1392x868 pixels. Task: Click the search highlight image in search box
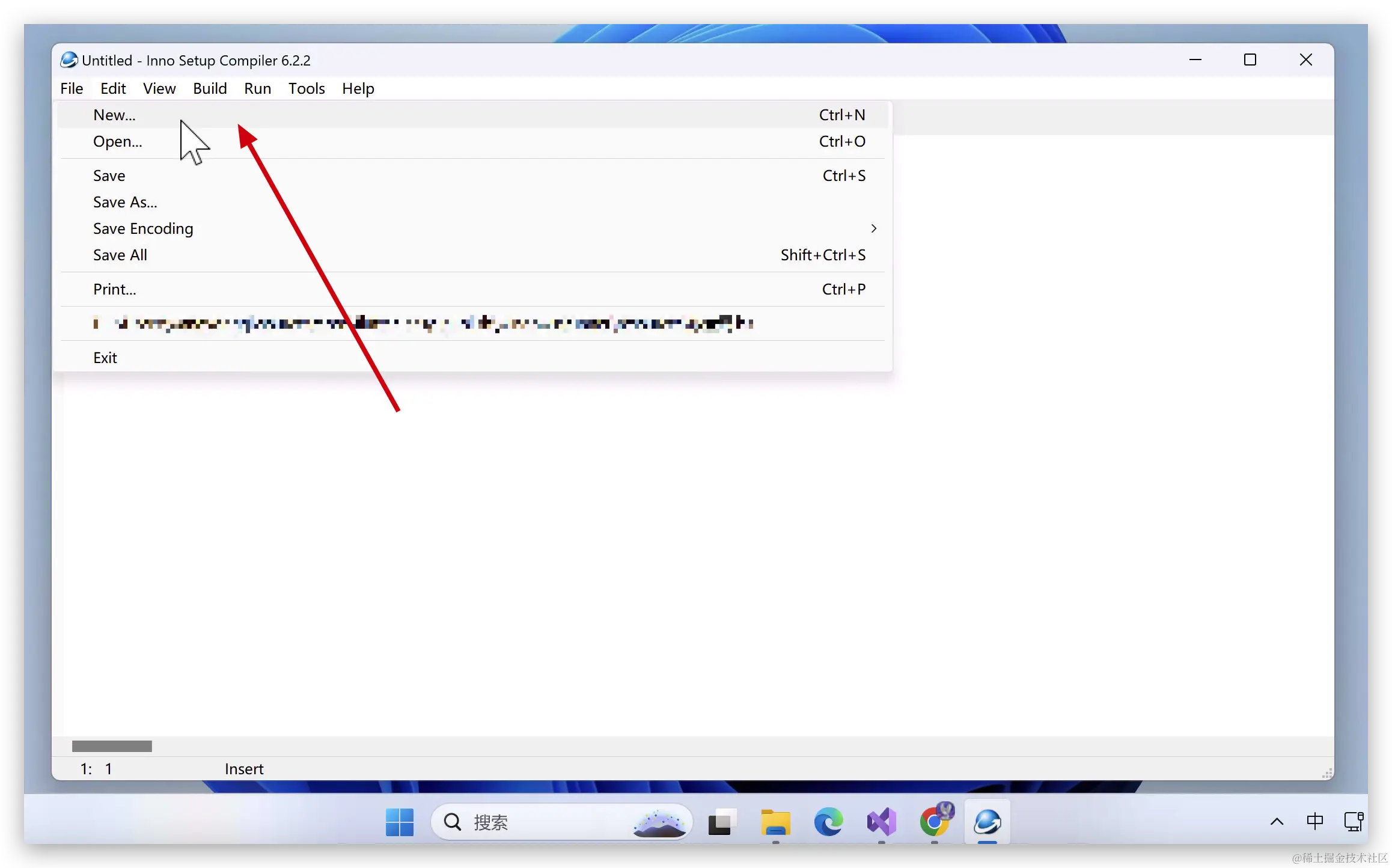[x=659, y=823]
